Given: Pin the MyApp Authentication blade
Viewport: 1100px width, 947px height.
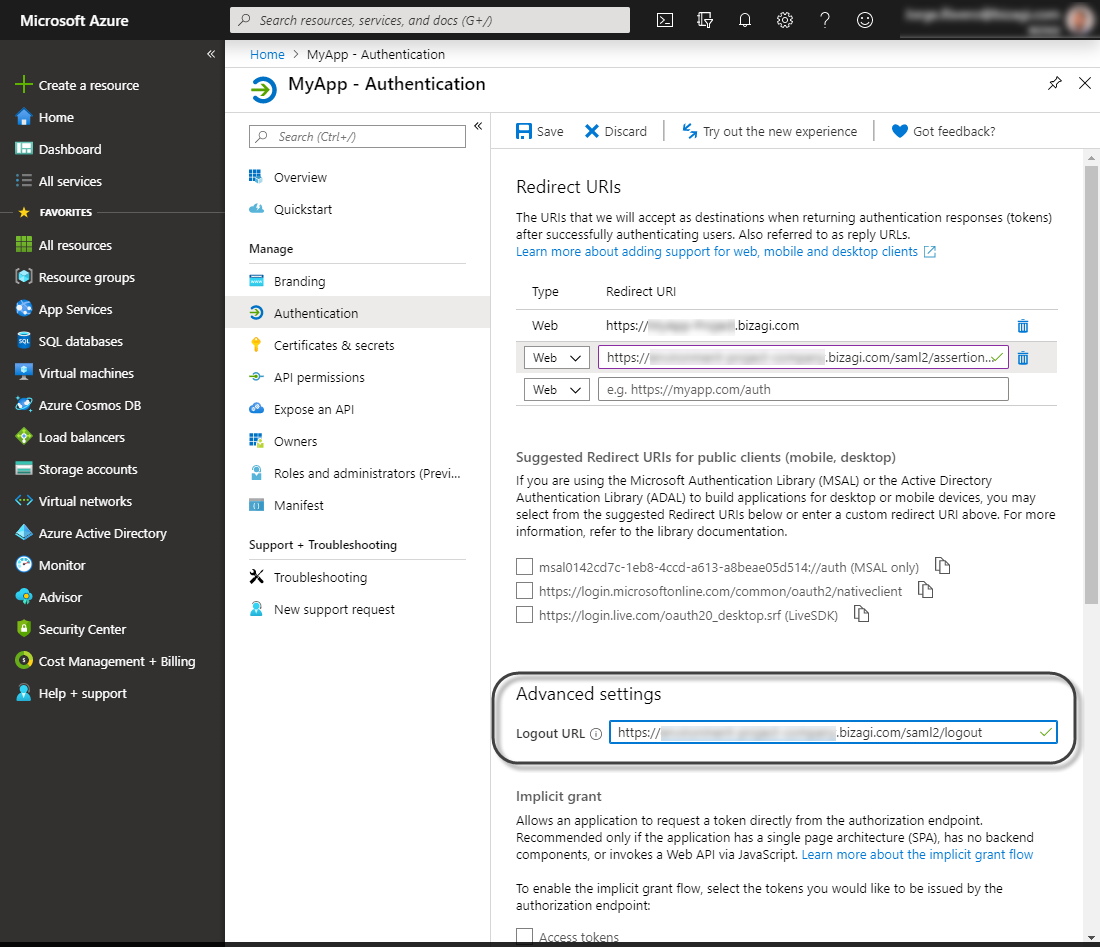Looking at the screenshot, I should (x=1054, y=83).
